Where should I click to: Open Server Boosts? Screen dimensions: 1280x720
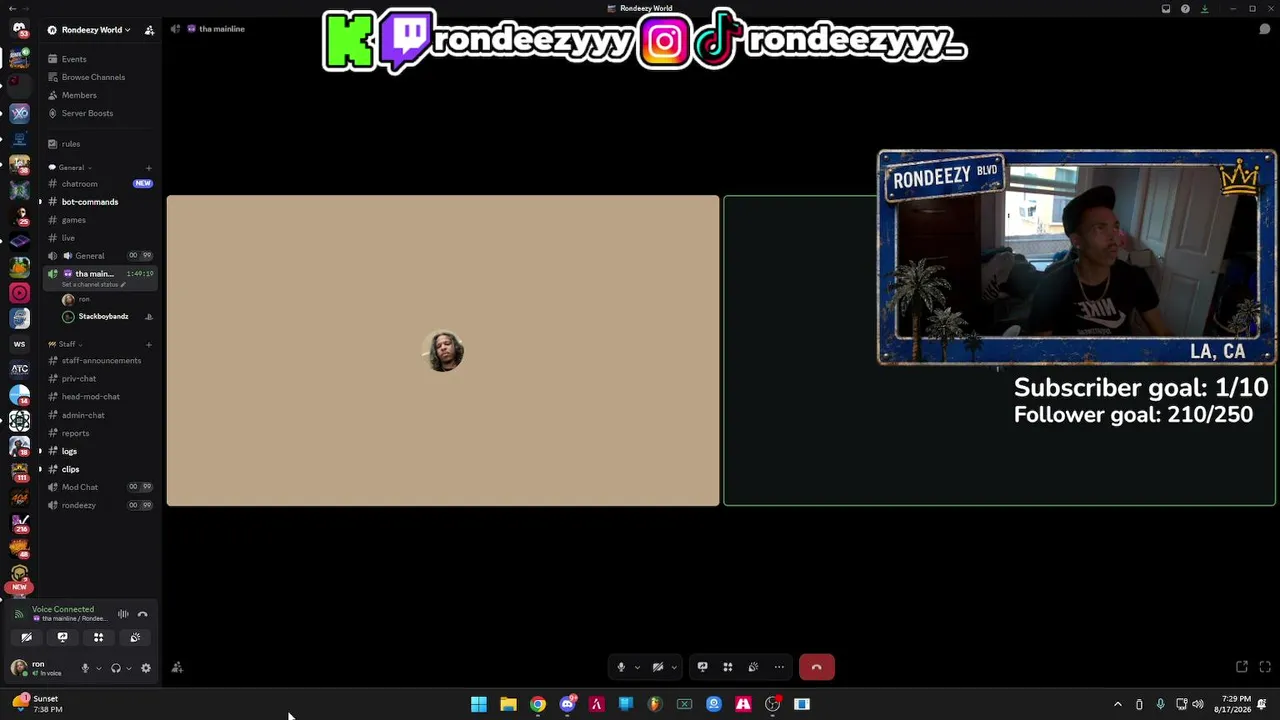click(98, 113)
